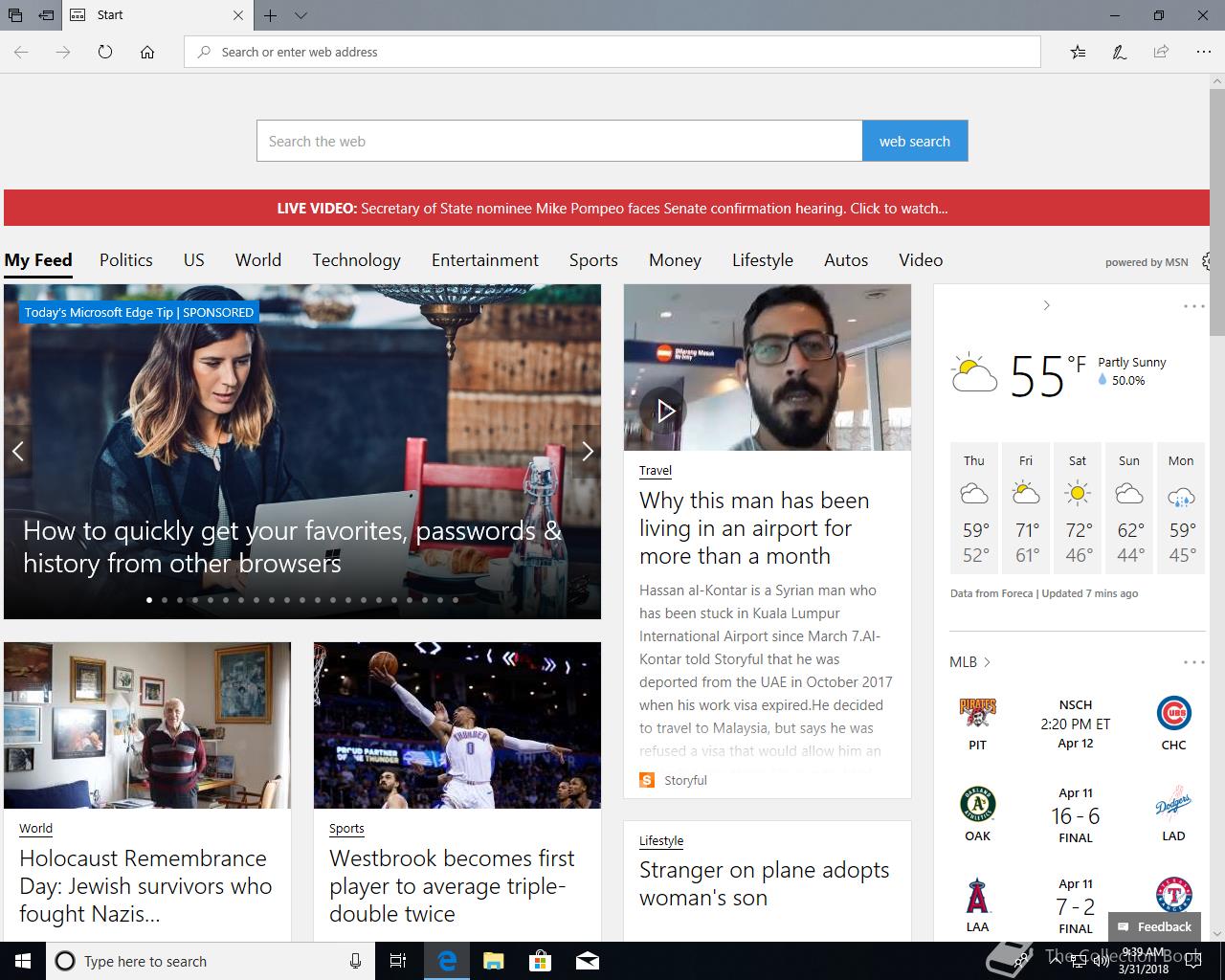This screenshot has width=1225, height=980.
Task: Open the Technology tab
Action: click(x=356, y=260)
